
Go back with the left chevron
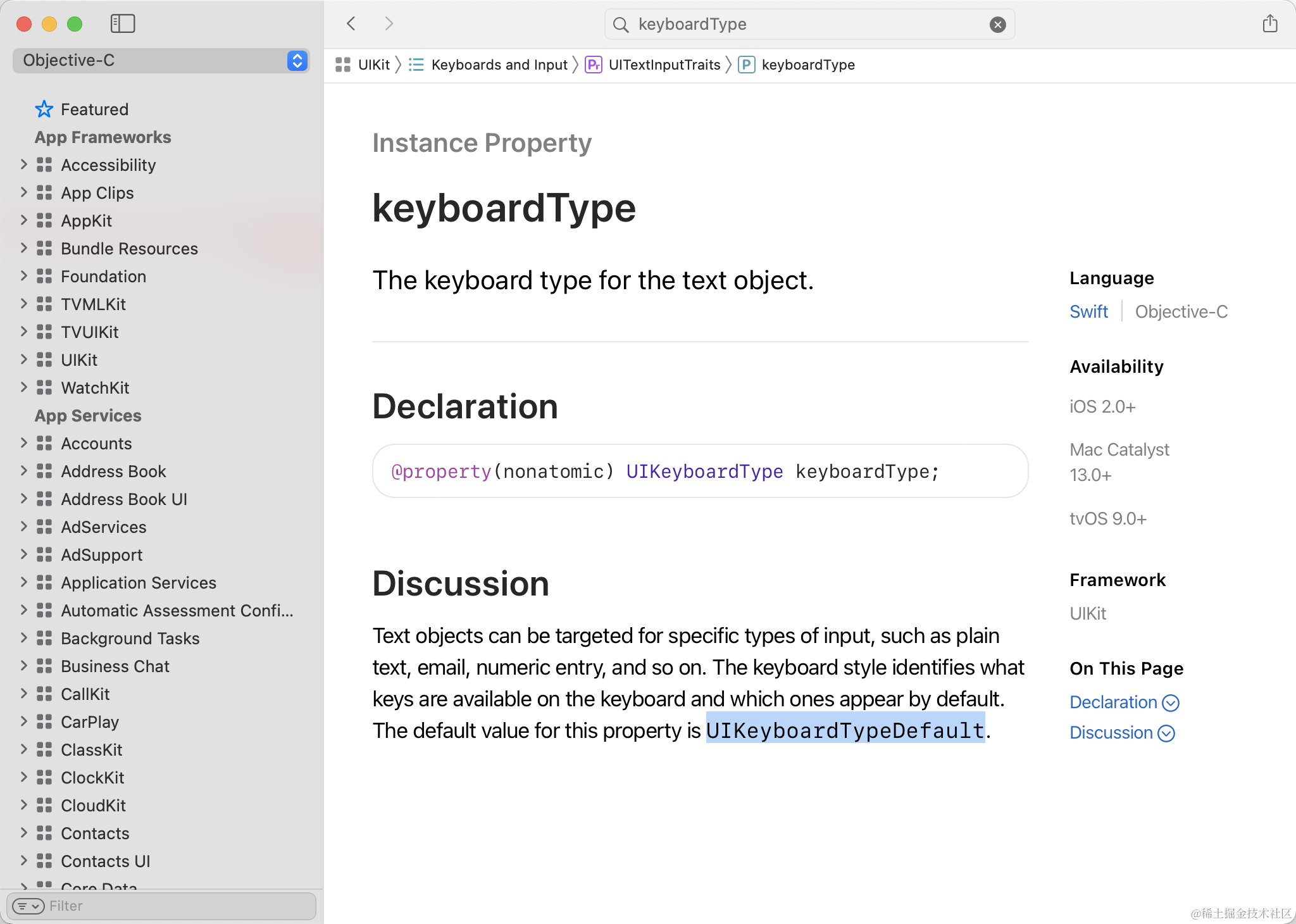(x=352, y=24)
